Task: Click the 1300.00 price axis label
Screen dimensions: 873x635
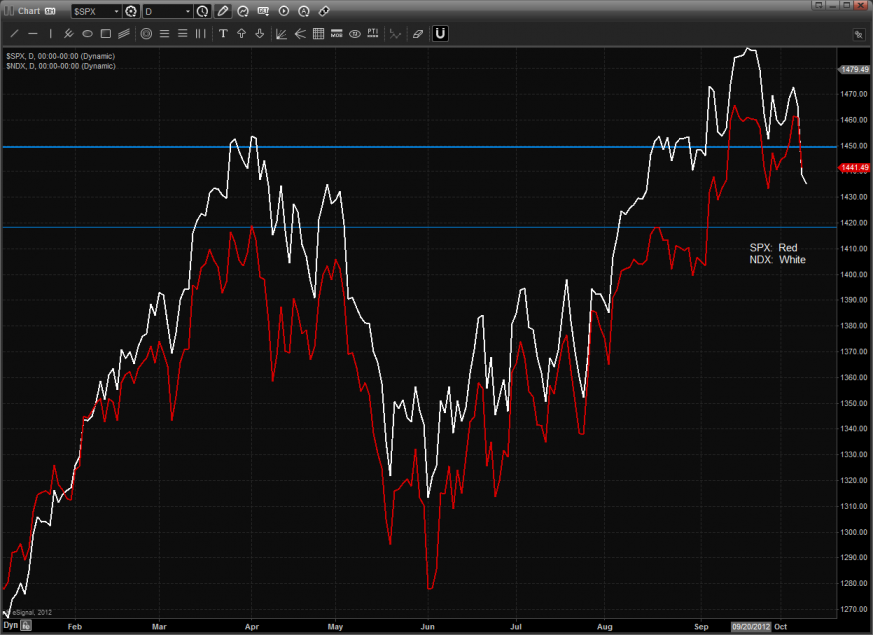Action: tap(854, 532)
